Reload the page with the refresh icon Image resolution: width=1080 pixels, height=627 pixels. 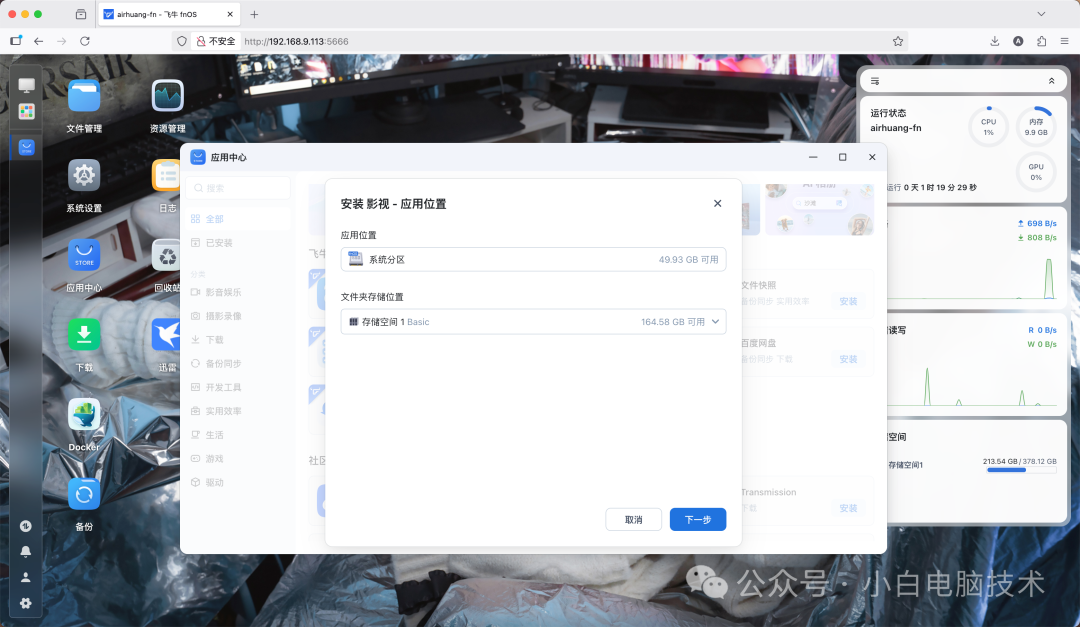click(85, 41)
